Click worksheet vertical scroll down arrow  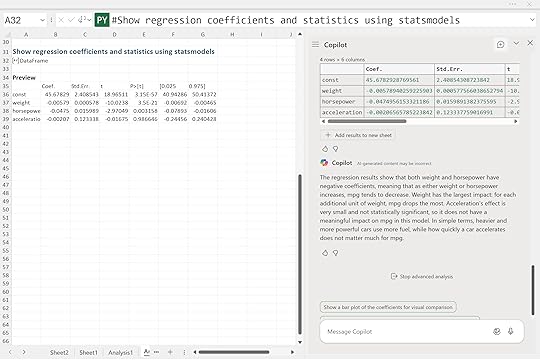coord(300,342)
